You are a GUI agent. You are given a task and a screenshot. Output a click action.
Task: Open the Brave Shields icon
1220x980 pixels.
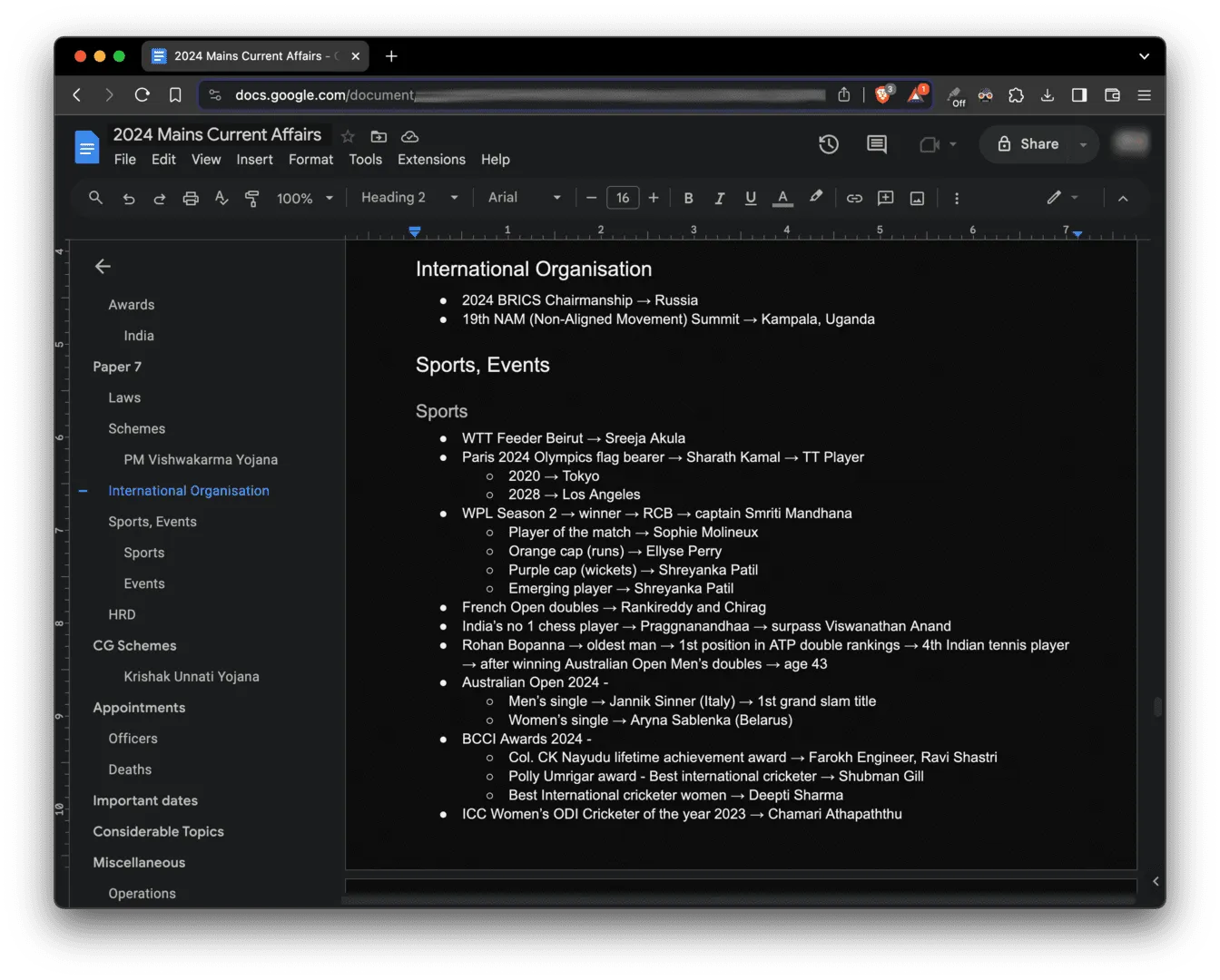(x=883, y=94)
